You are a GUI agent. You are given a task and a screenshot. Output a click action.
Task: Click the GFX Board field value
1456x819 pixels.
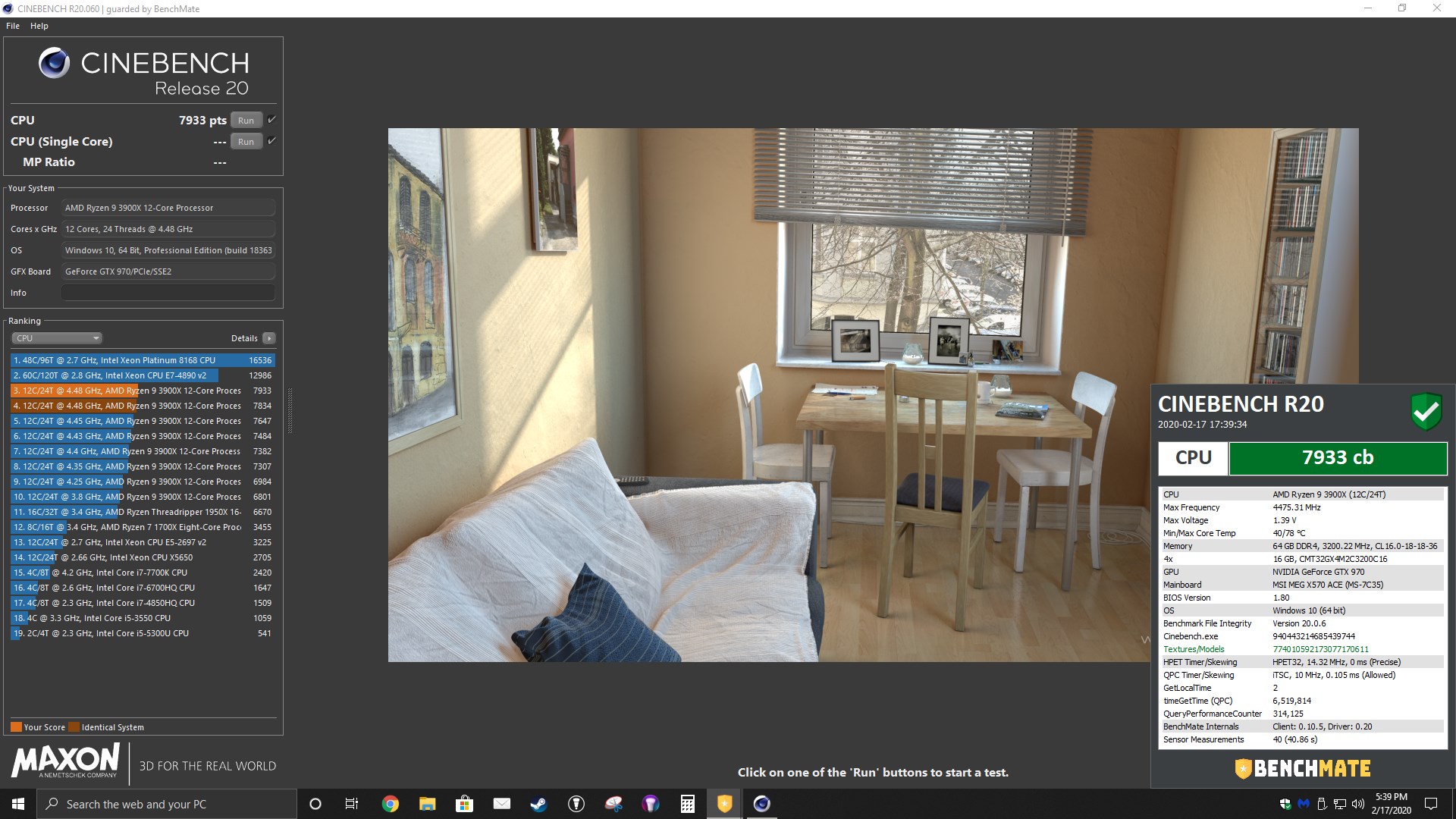point(168,271)
